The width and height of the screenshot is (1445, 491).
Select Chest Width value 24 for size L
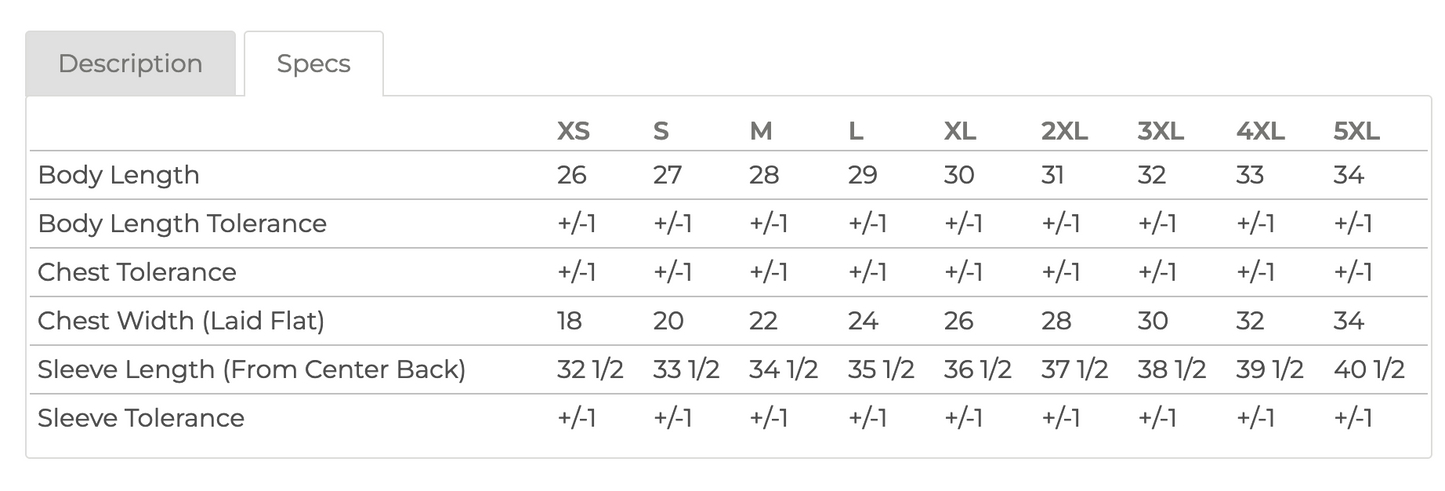click(x=862, y=321)
